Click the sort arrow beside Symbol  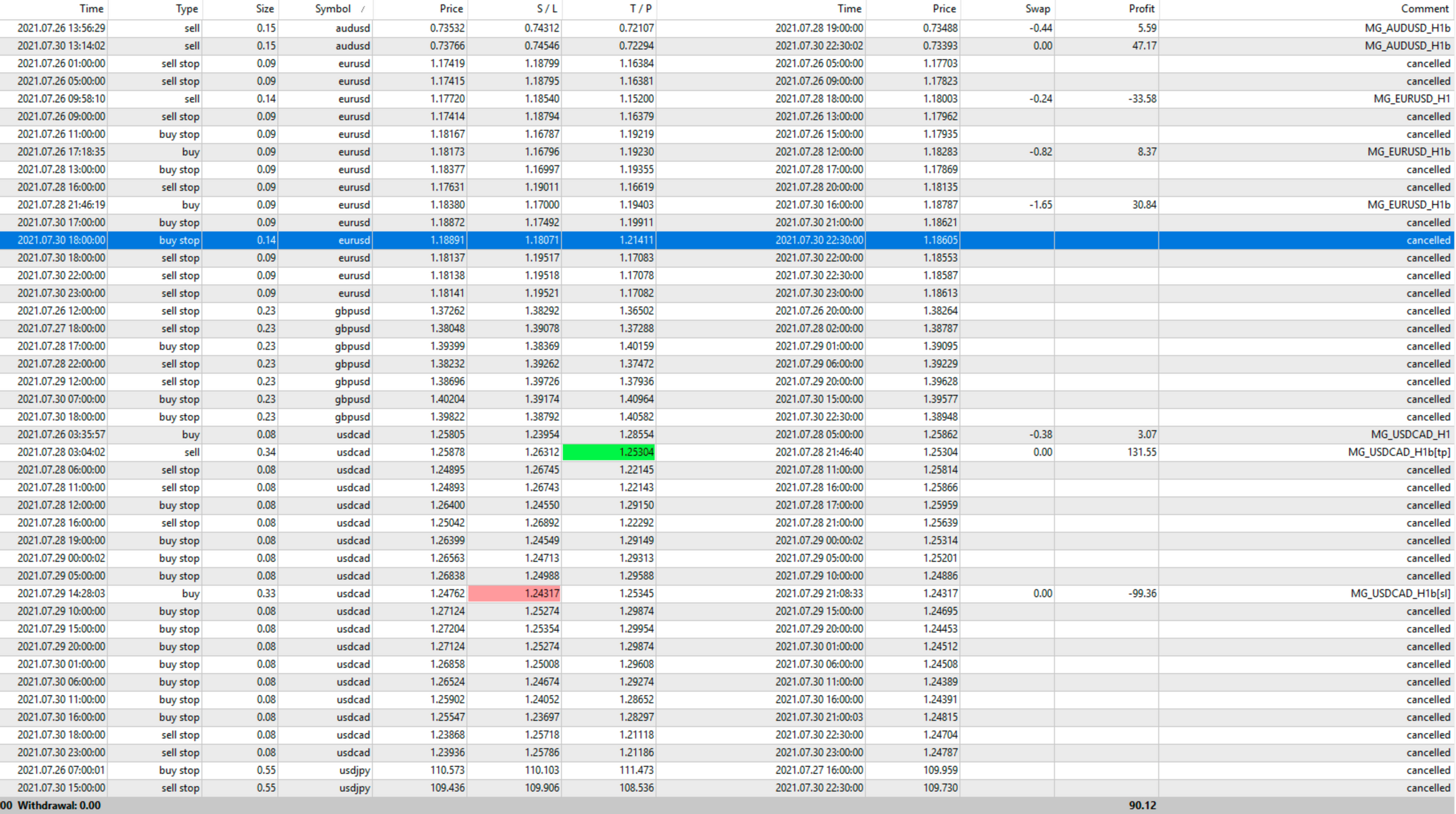point(363,9)
